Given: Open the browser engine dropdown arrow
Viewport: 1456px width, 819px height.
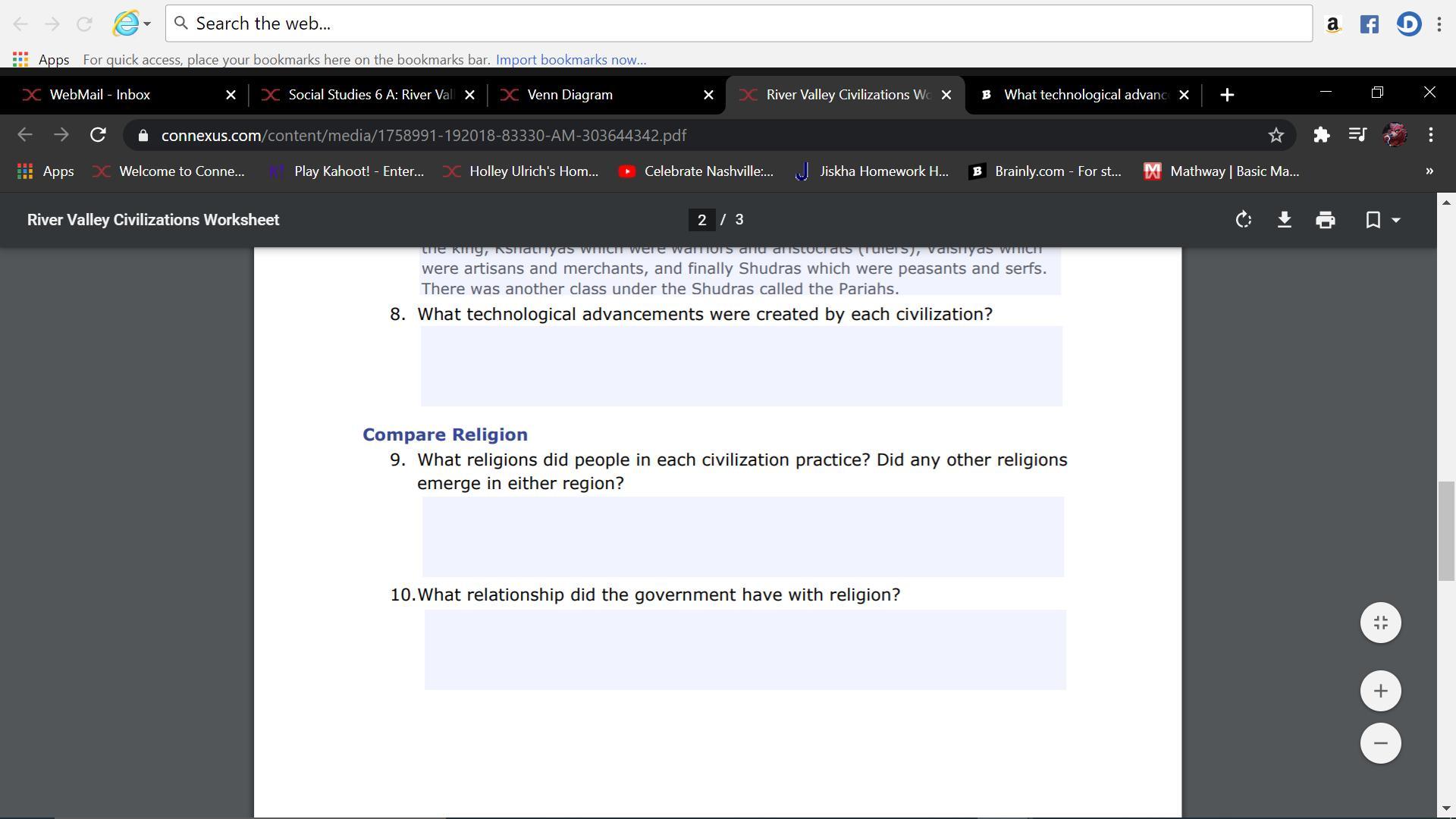Looking at the screenshot, I should pyautogui.click(x=147, y=24).
